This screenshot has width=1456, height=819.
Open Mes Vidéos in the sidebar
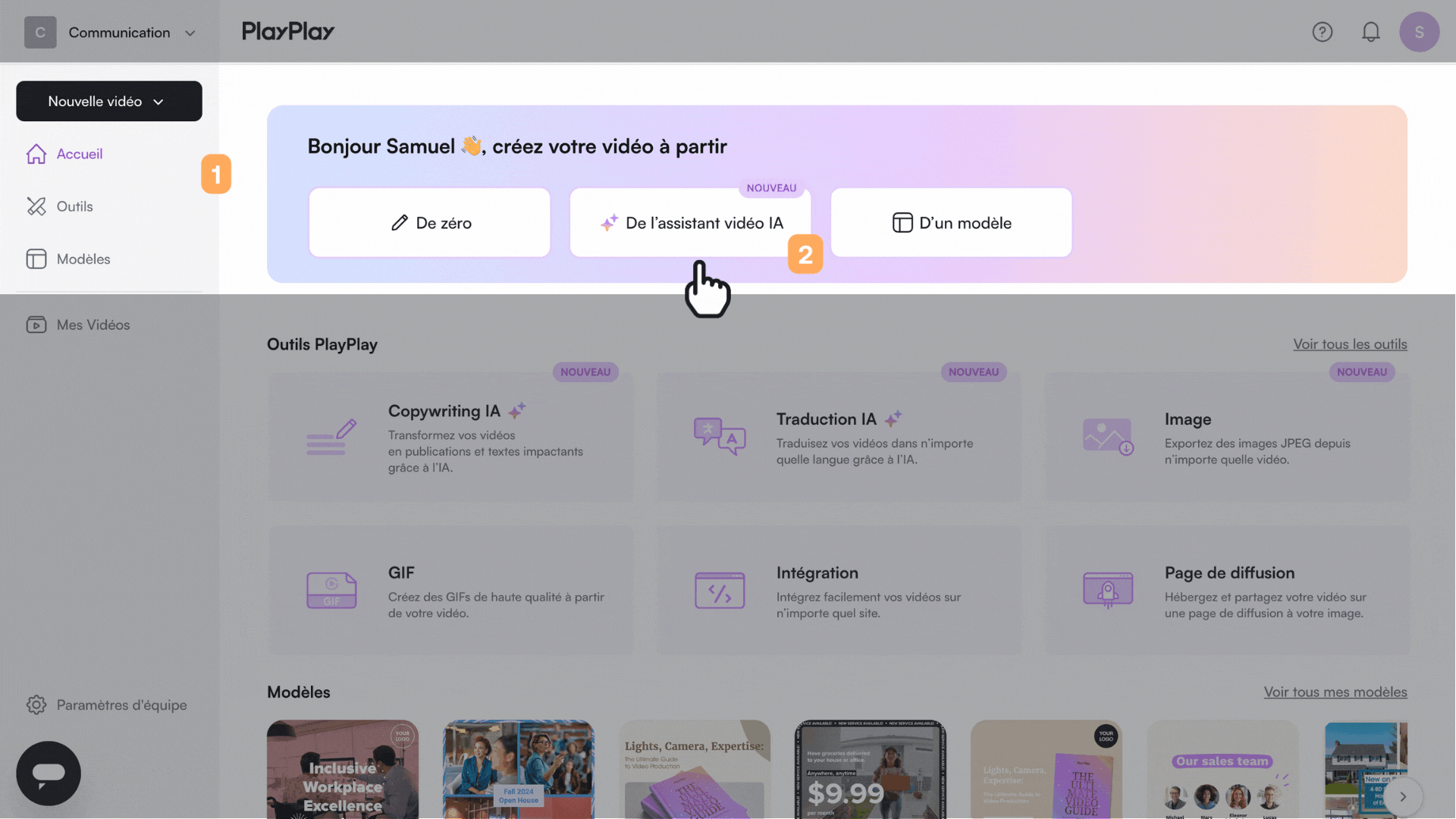point(93,325)
